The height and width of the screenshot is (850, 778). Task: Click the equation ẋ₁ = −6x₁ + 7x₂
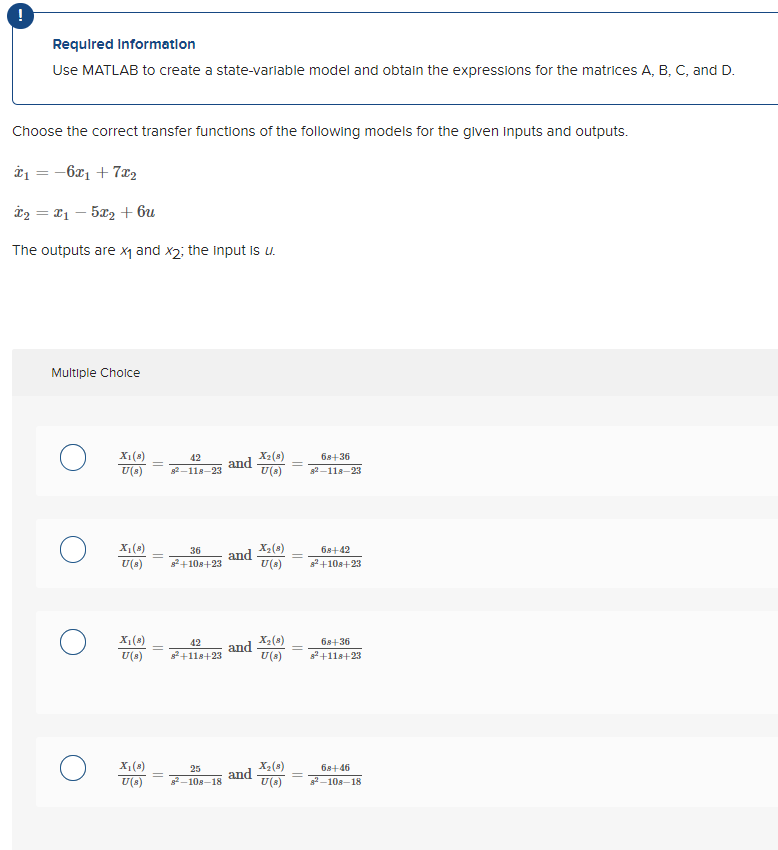pyautogui.click(x=73, y=173)
